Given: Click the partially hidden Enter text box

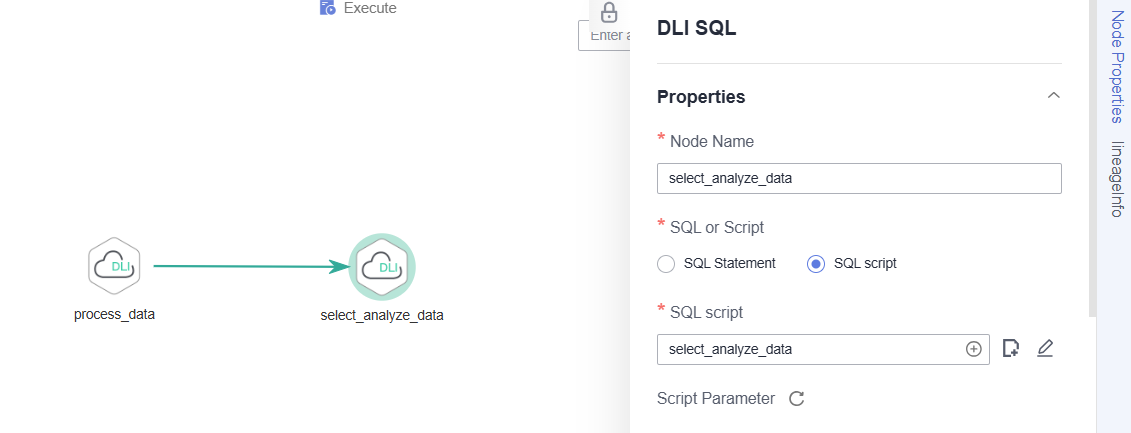Looking at the screenshot, I should point(604,35).
